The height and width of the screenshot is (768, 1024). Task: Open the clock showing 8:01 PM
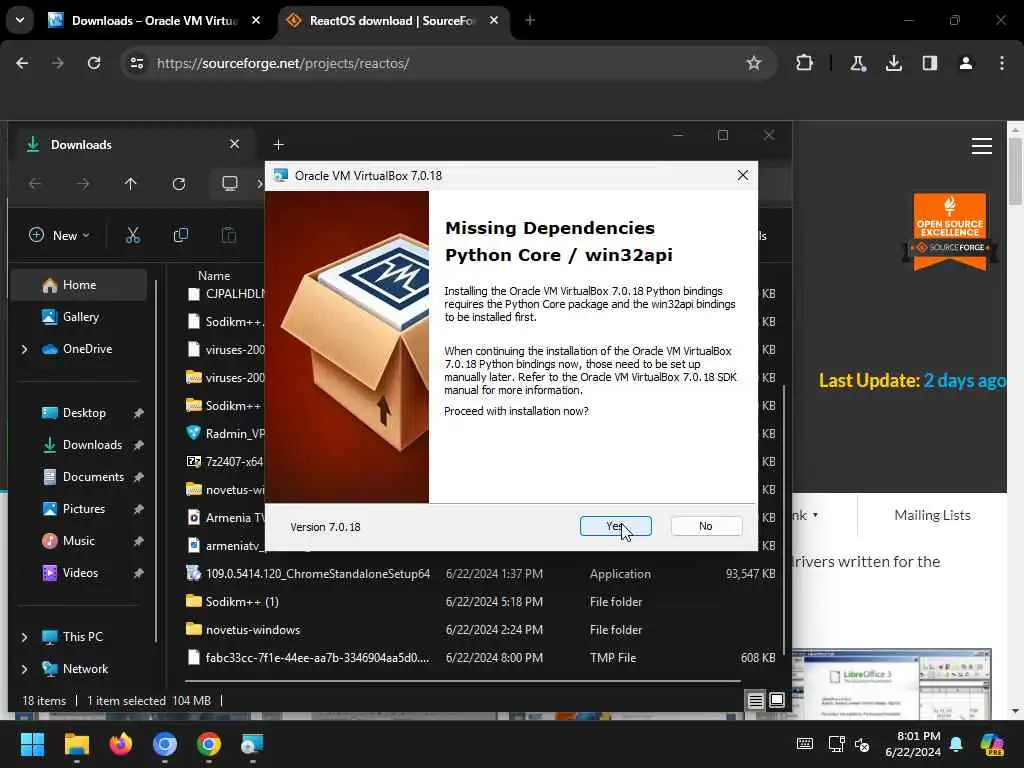tap(913, 744)
